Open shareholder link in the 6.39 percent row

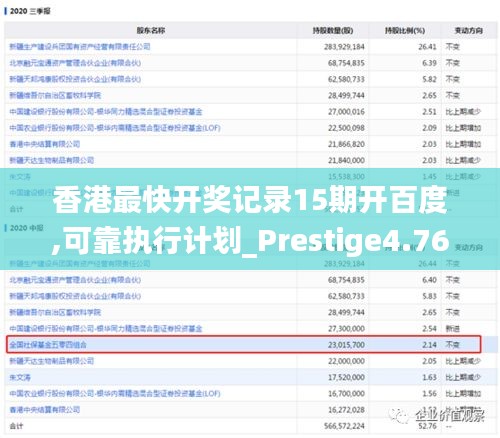click(x=75, y=63)
